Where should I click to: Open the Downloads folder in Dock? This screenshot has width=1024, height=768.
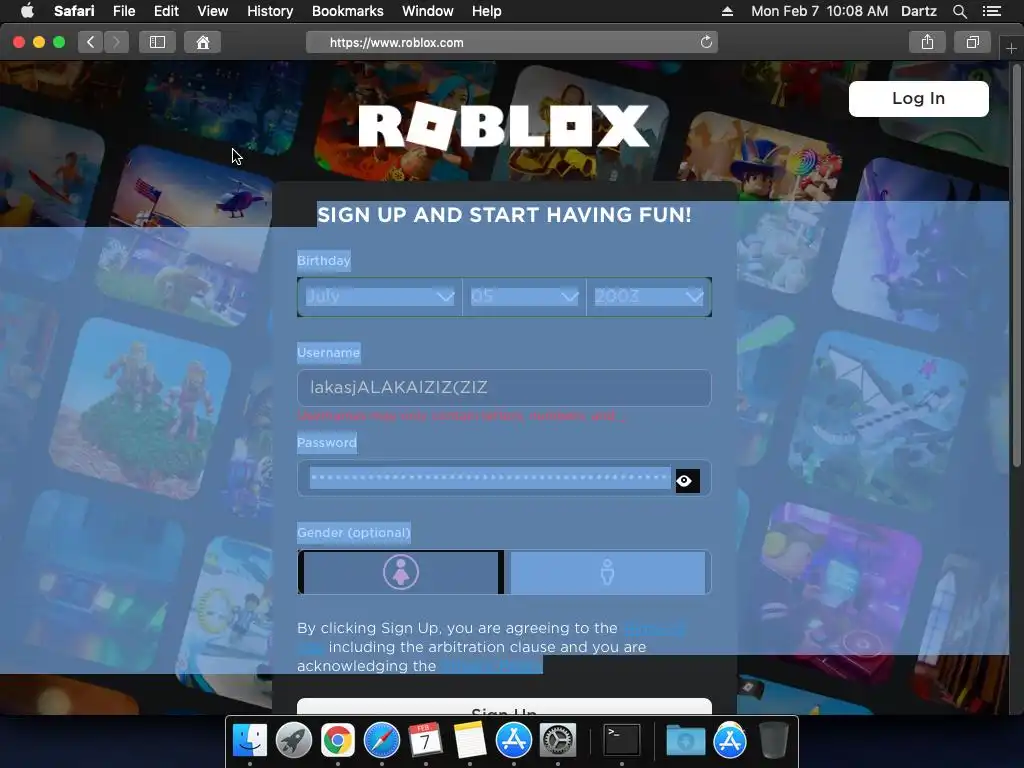coord(686,740)
